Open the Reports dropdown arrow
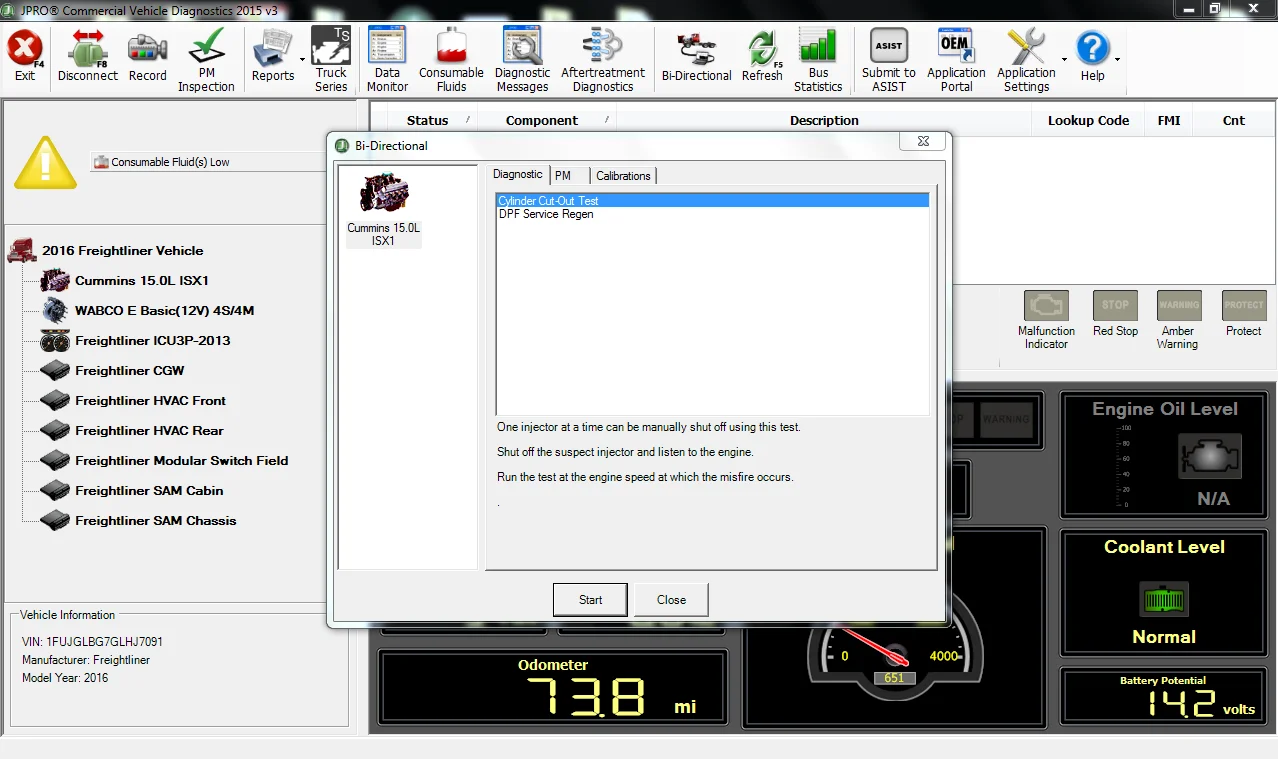 (302, 60)
